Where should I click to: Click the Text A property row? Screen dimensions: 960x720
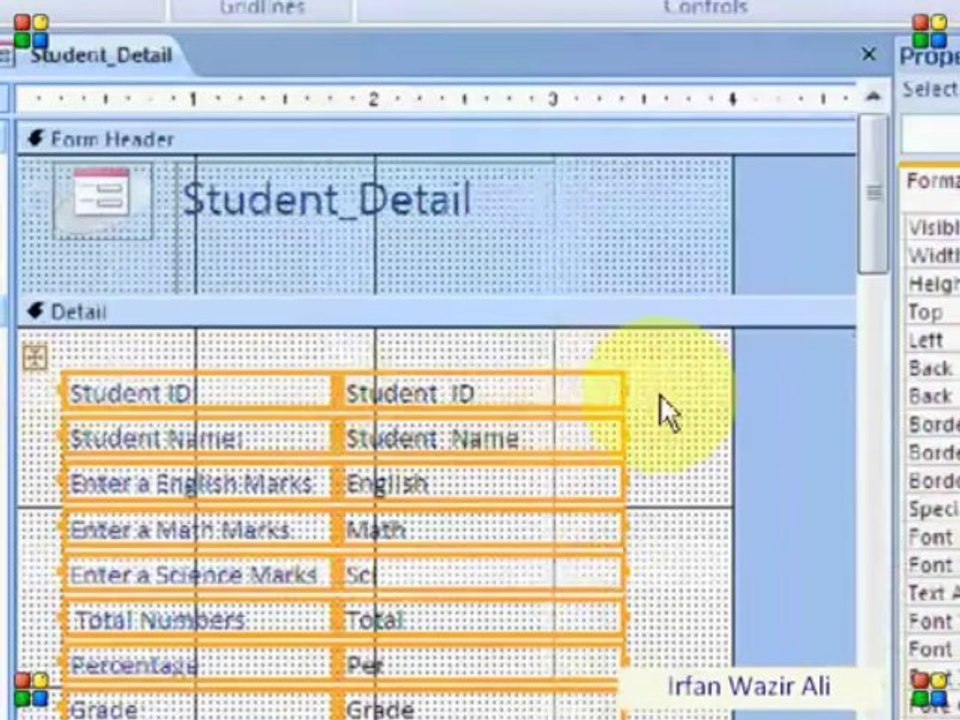[932, 593]
